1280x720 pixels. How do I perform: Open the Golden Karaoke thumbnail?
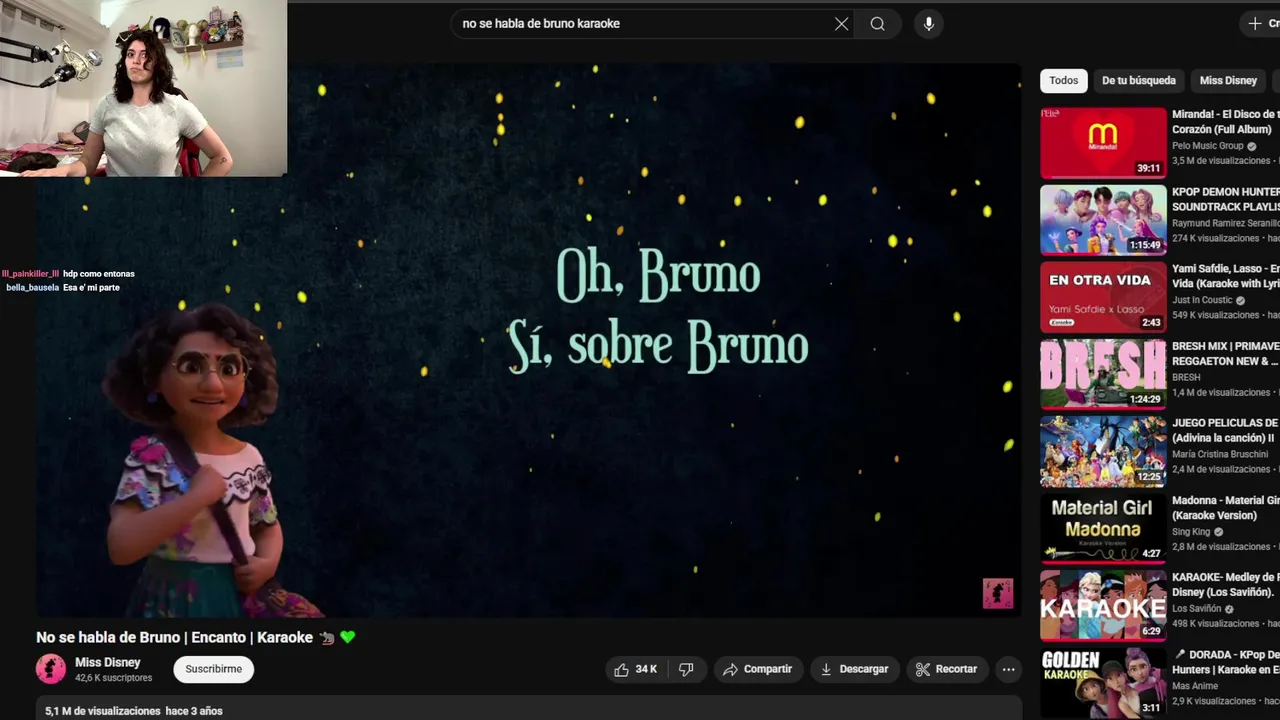1103,682
